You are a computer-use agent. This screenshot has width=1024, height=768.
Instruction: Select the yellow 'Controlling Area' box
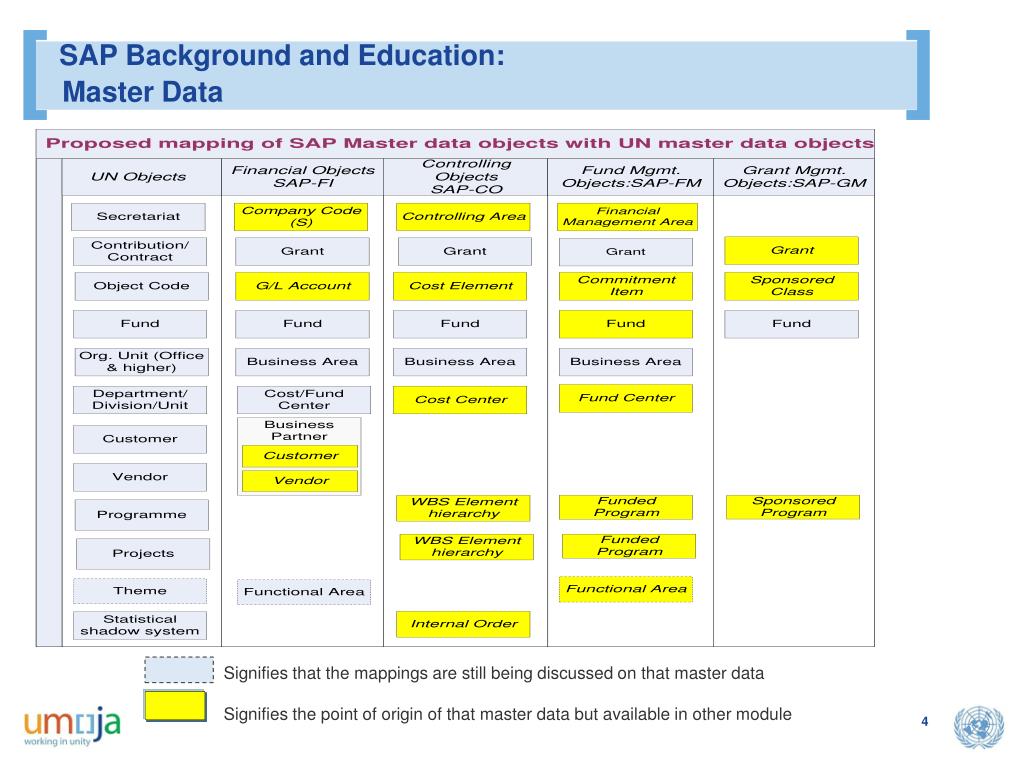(x=463, y=217)
